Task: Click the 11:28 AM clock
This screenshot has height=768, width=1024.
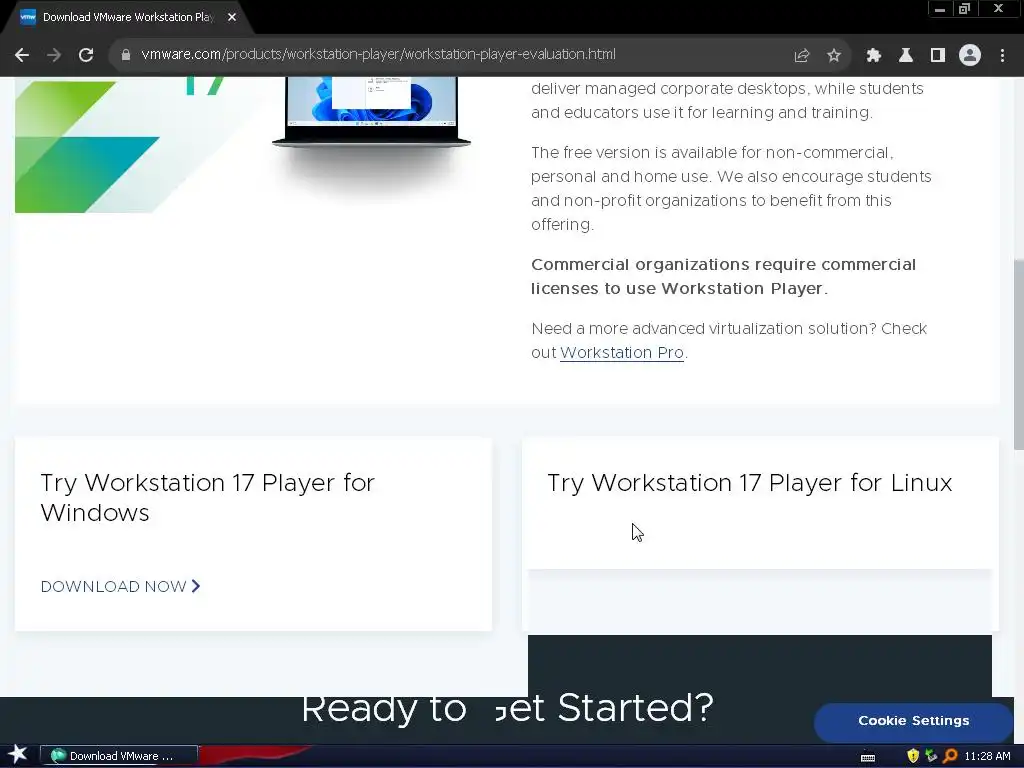Action: tap(987, 756)
